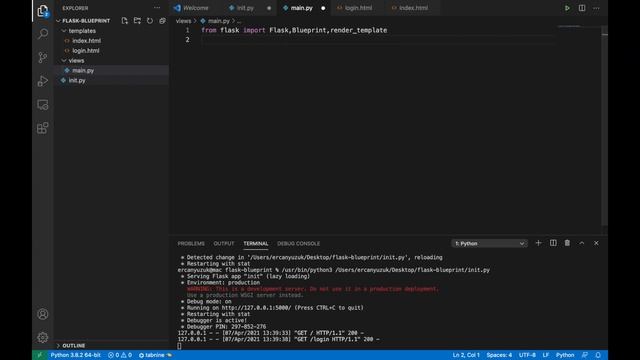The width and height of the screenshot is (640, 360).
Task: Select the TERMINAL panel tab
Action: (256, 243)
